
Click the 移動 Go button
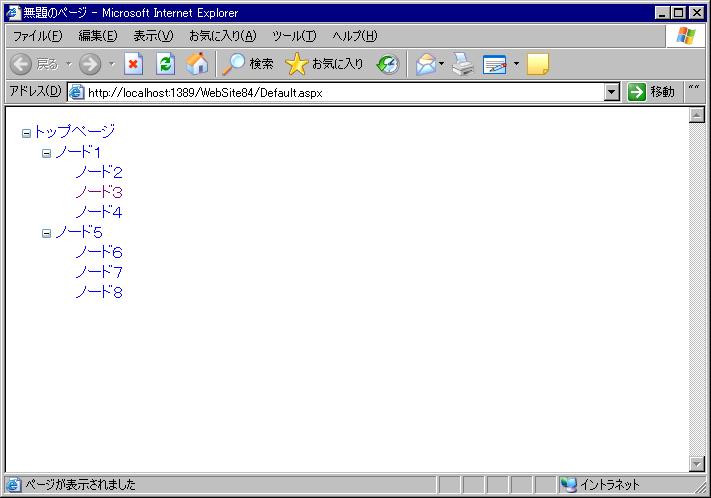(x=652, y=92)
